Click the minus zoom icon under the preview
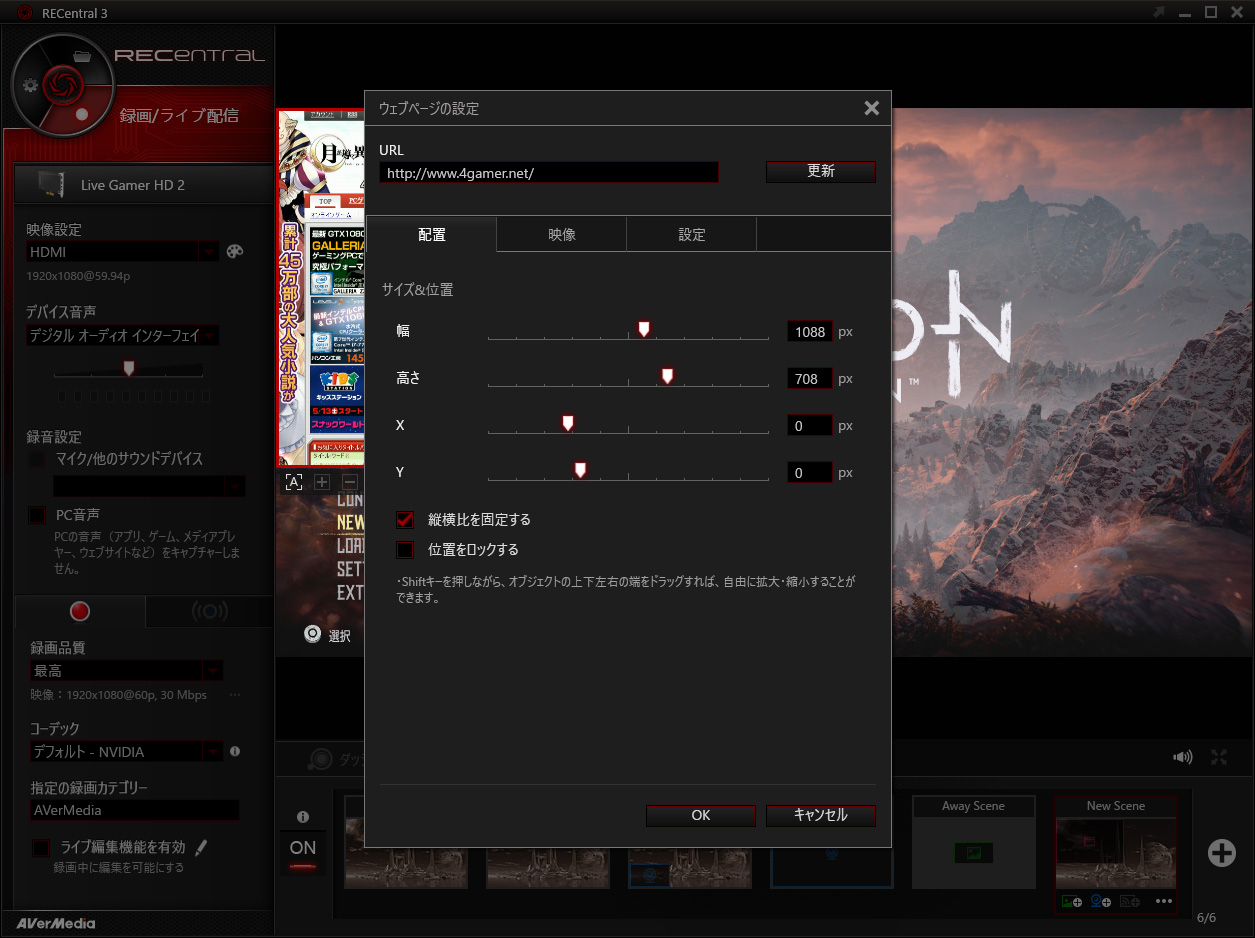The width and height of the screenshot is (1255, 938). pos(349,482)
